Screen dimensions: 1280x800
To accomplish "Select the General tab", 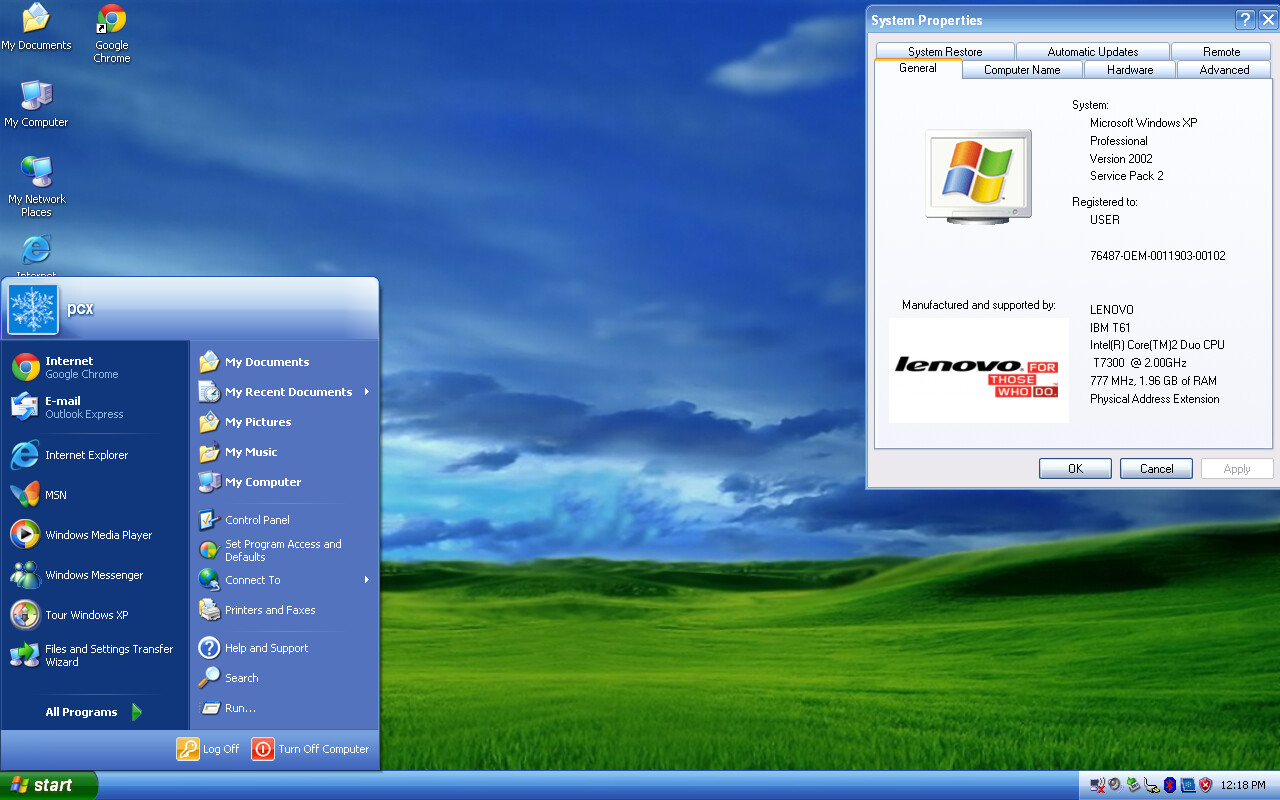I will pos(918,68).
